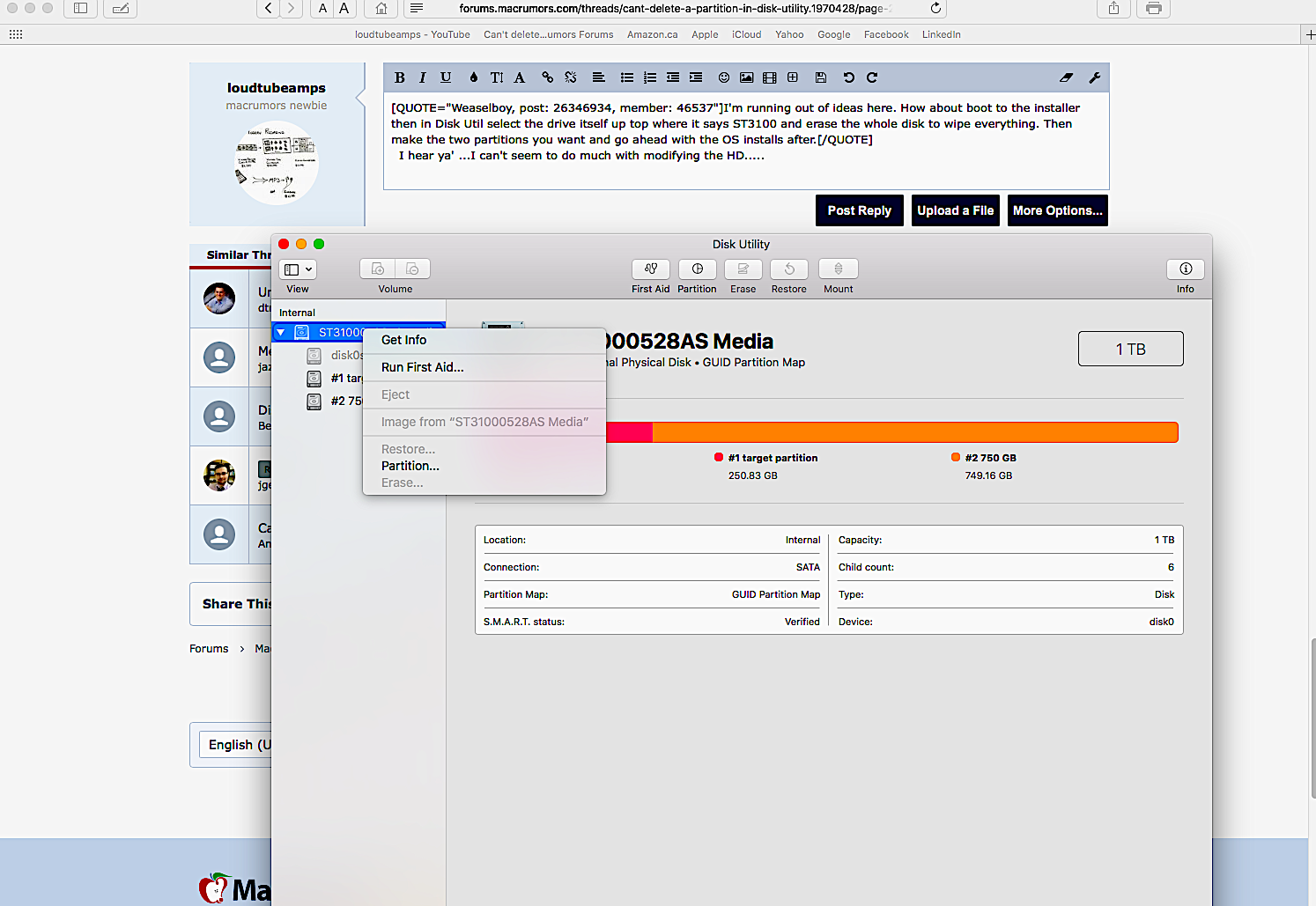The width and height of the screenshot is (1316, 906).
Task: Choose Get Info from the context menu
Action: 484,340
